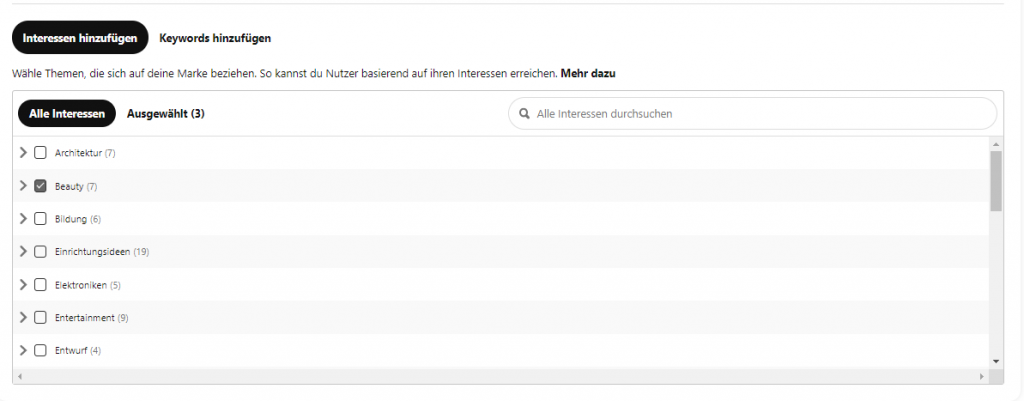Expand the Entertainment category
This screenshot has width=1024, height=401.
(x=24, y=317)
